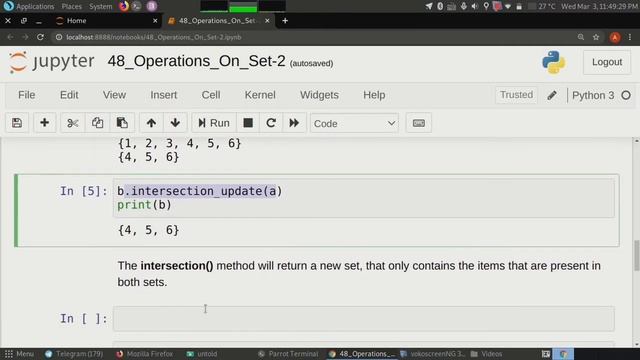The image size is (640, 360).
Task: Open the command palette keyboard icon
Action: coord(418,123)
